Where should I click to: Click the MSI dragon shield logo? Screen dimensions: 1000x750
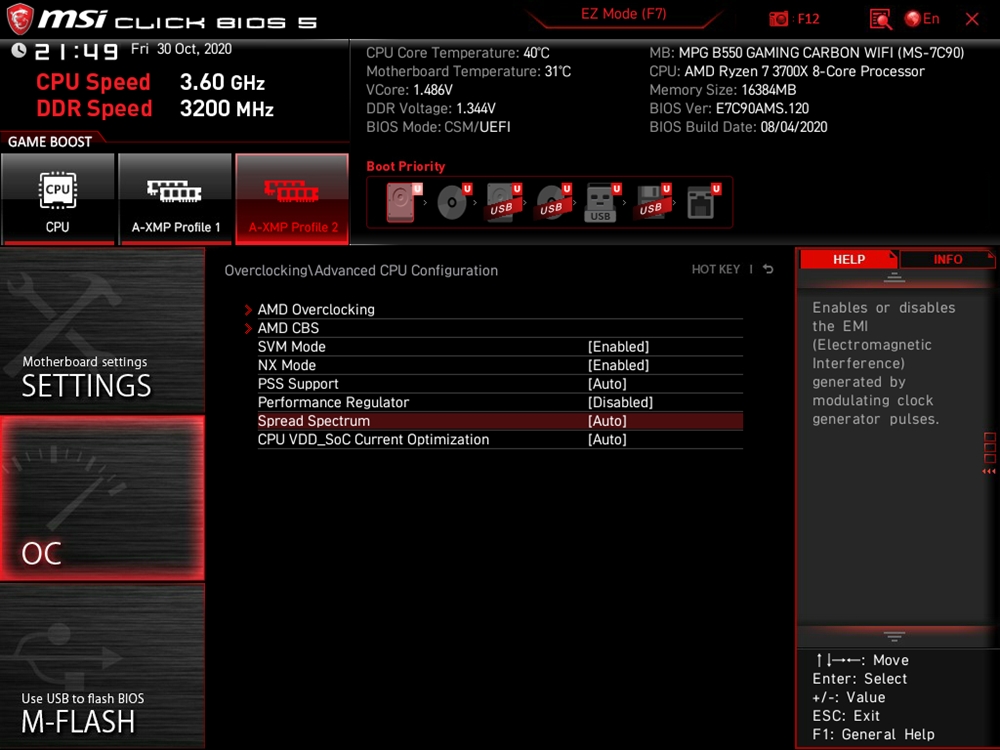tap(19, 19)
